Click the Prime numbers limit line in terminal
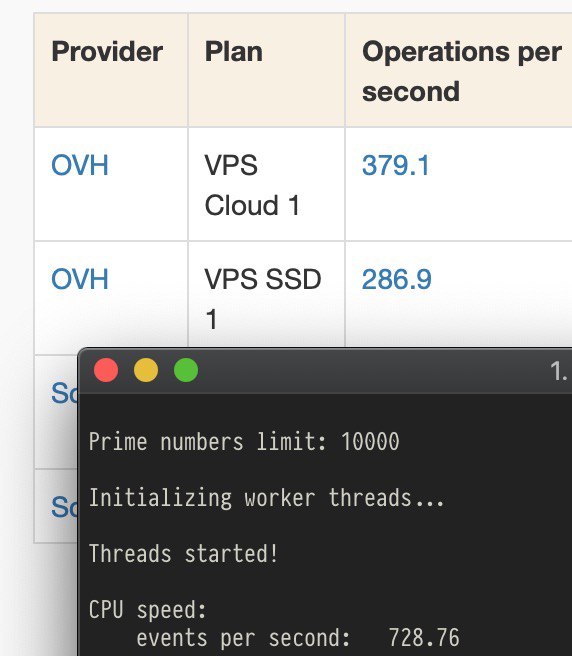 click(x=244, y=442)
